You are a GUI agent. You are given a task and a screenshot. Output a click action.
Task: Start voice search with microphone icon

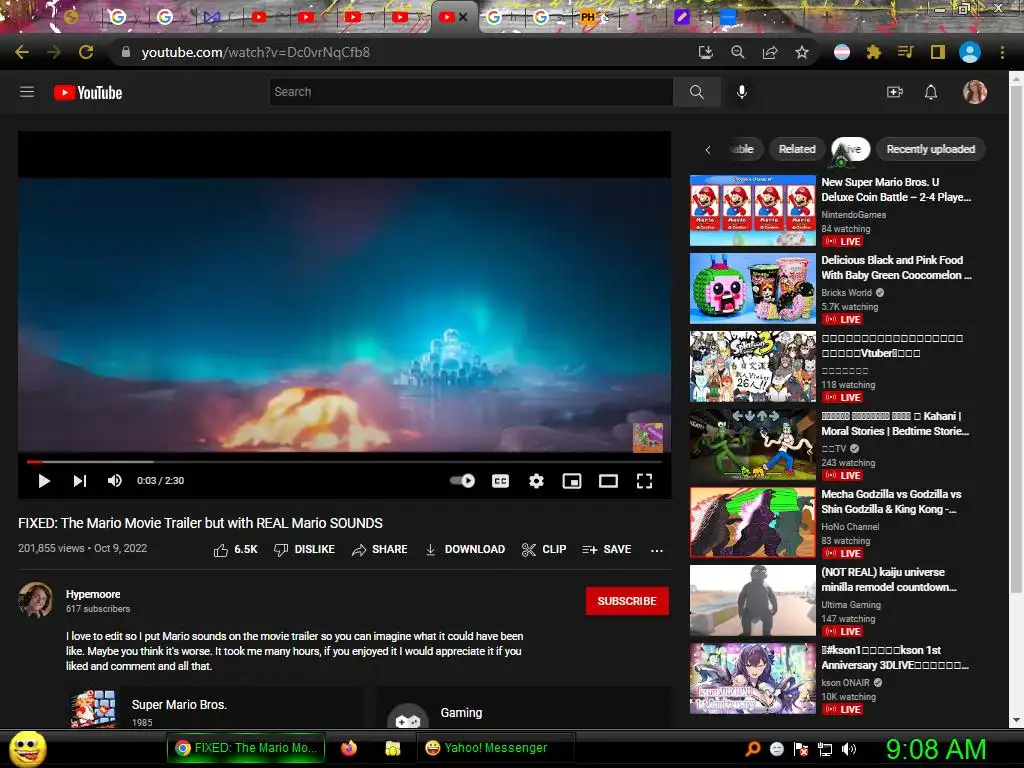pyautogui.click(x=741, y=92)
